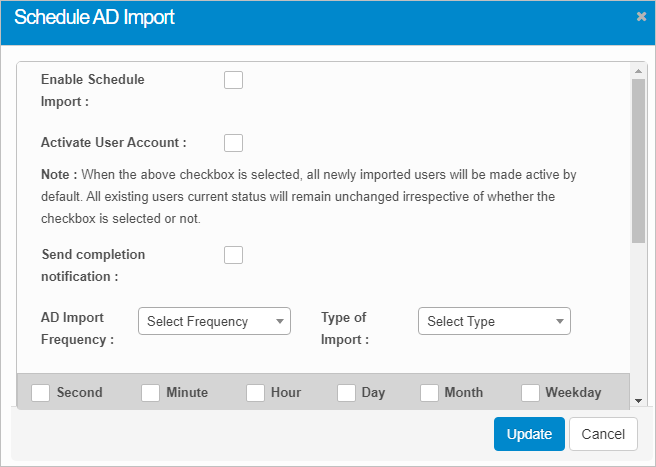Enable the Schedule Import checkbox
656x467 pixels.
click(233, 80)
